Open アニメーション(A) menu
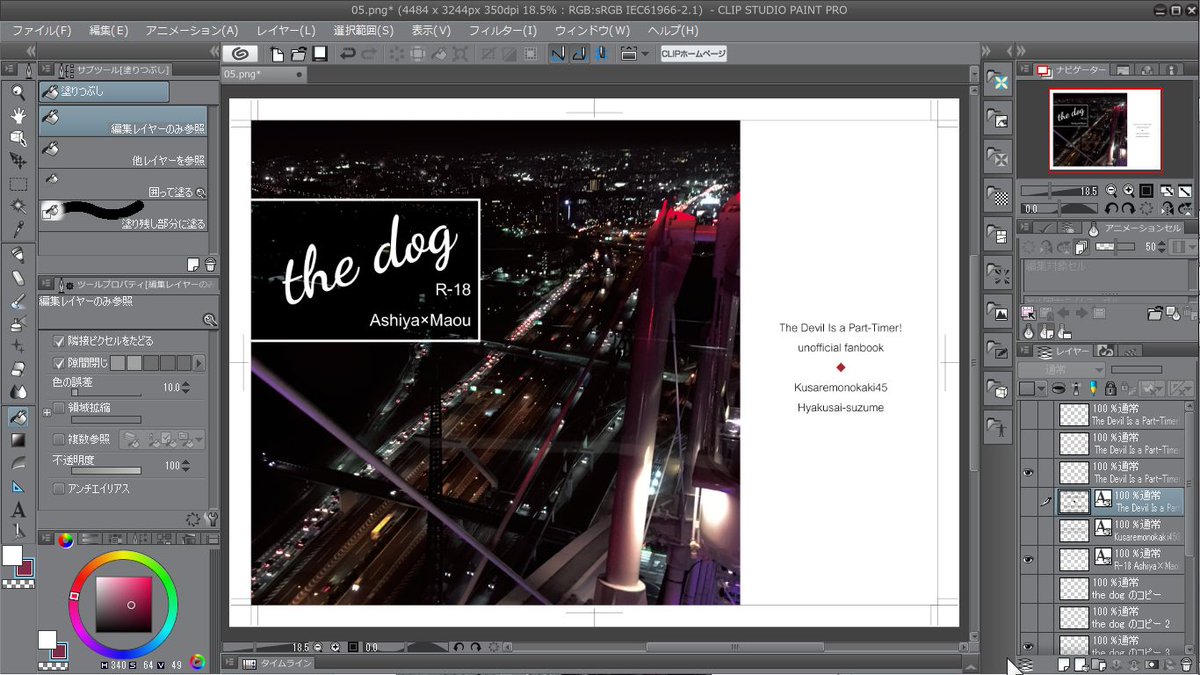The image size is (1200, 675). [x=192, y=31]
